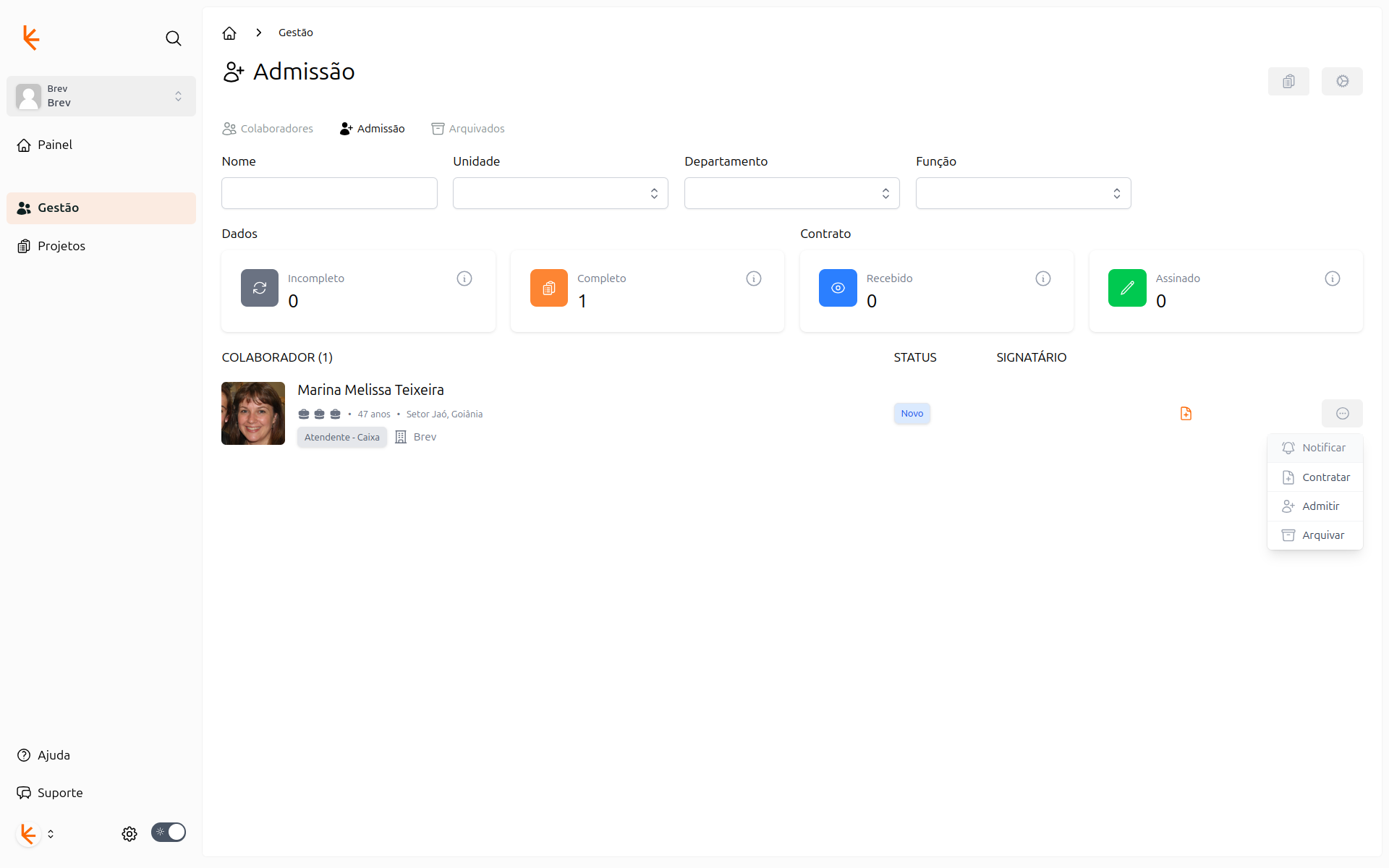Click the home breadcrumb icon
The image size is (1389, 868).
(229, 33)
